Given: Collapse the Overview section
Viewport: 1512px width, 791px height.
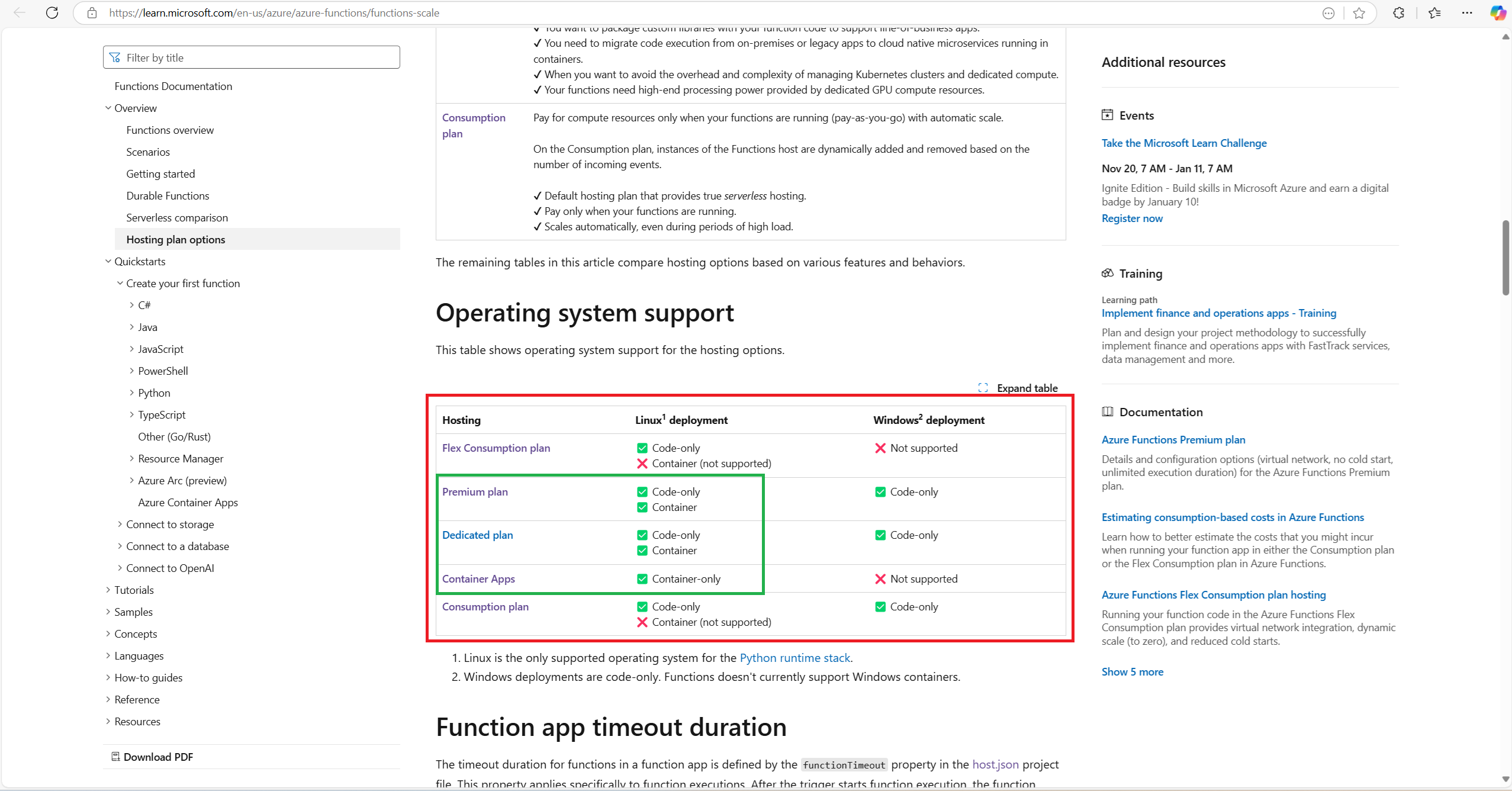Looking at the screenshot, I should pyautogui.click(x=108, y=108).
